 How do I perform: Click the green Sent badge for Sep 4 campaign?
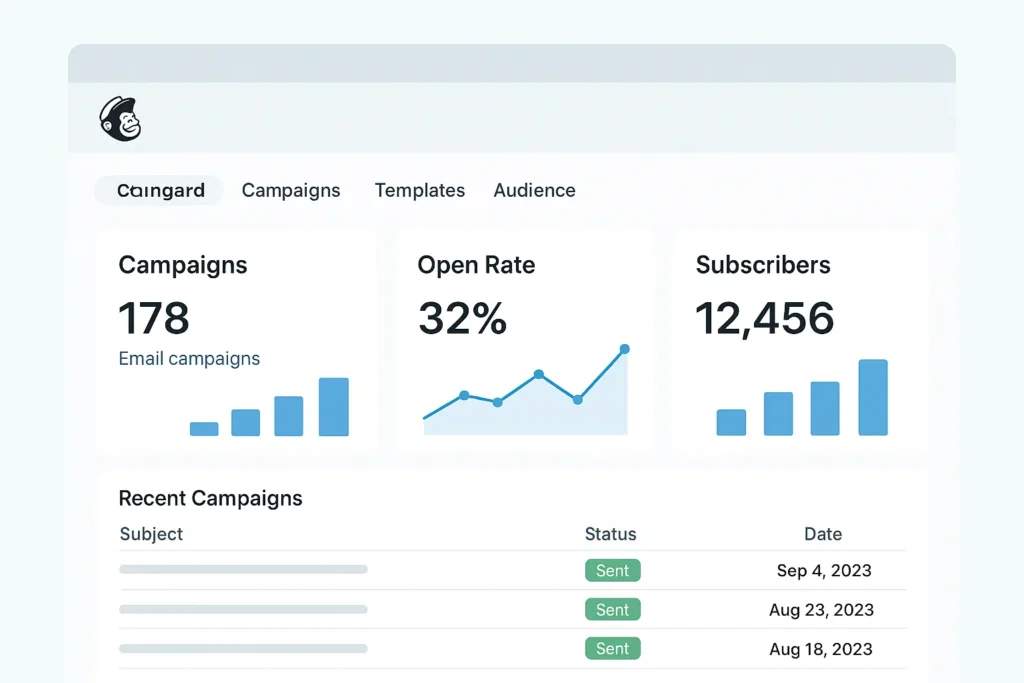pyautogui.click(x=613, y=570)
